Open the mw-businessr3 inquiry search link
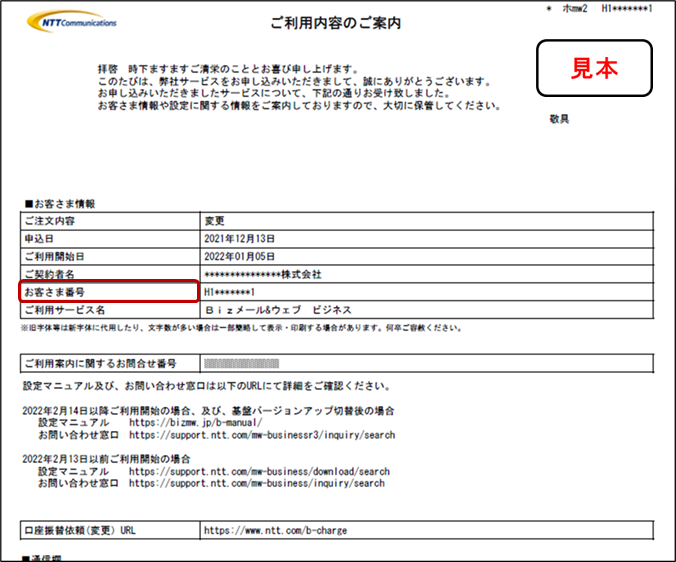 [261, 435]
